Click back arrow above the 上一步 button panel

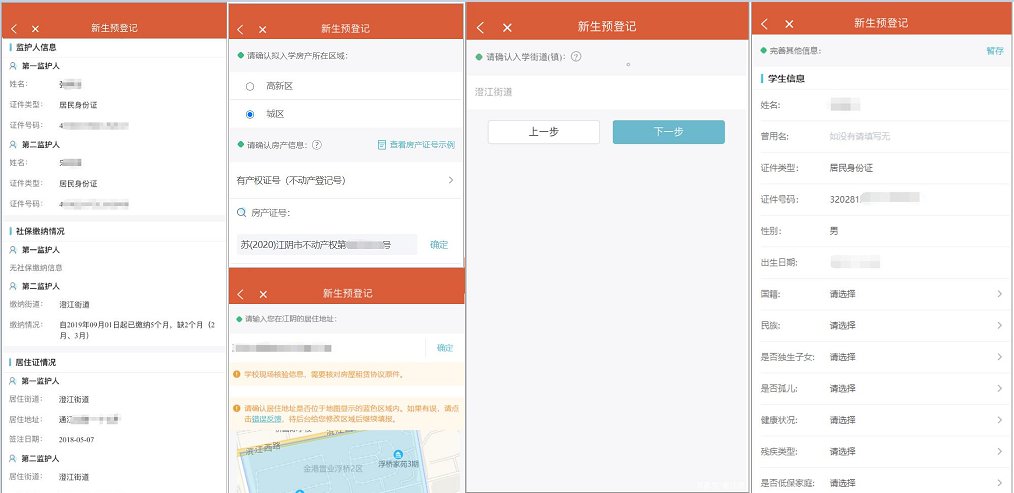point(481,27)
